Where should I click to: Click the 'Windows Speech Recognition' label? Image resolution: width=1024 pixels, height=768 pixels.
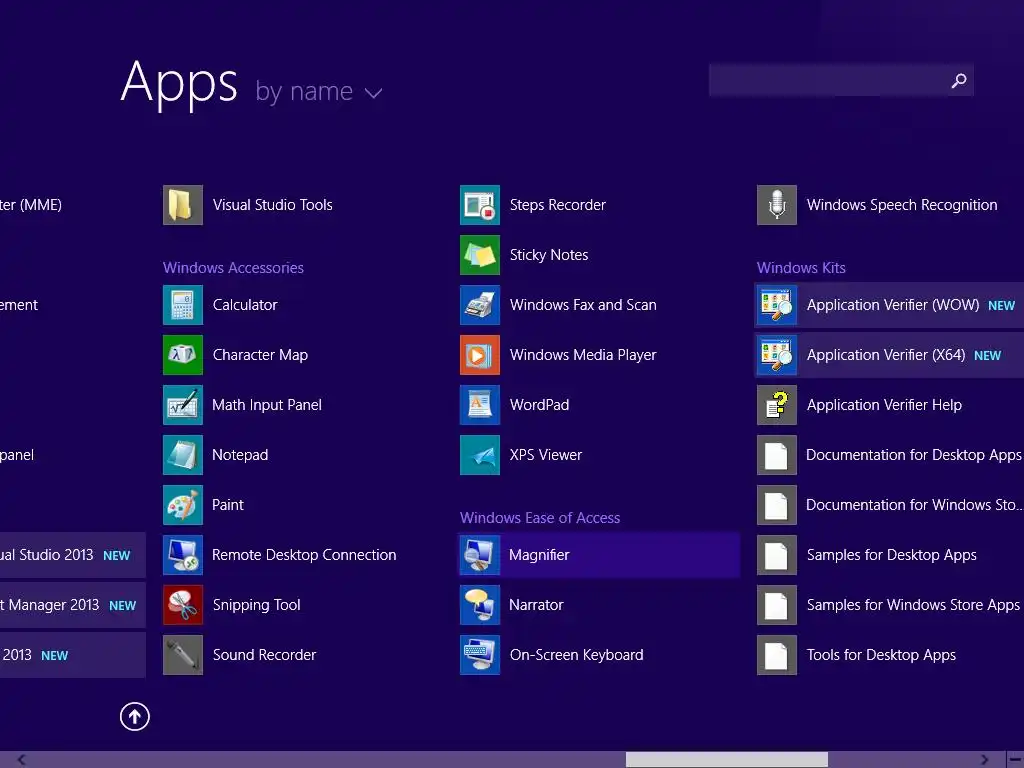pos(902,205)
